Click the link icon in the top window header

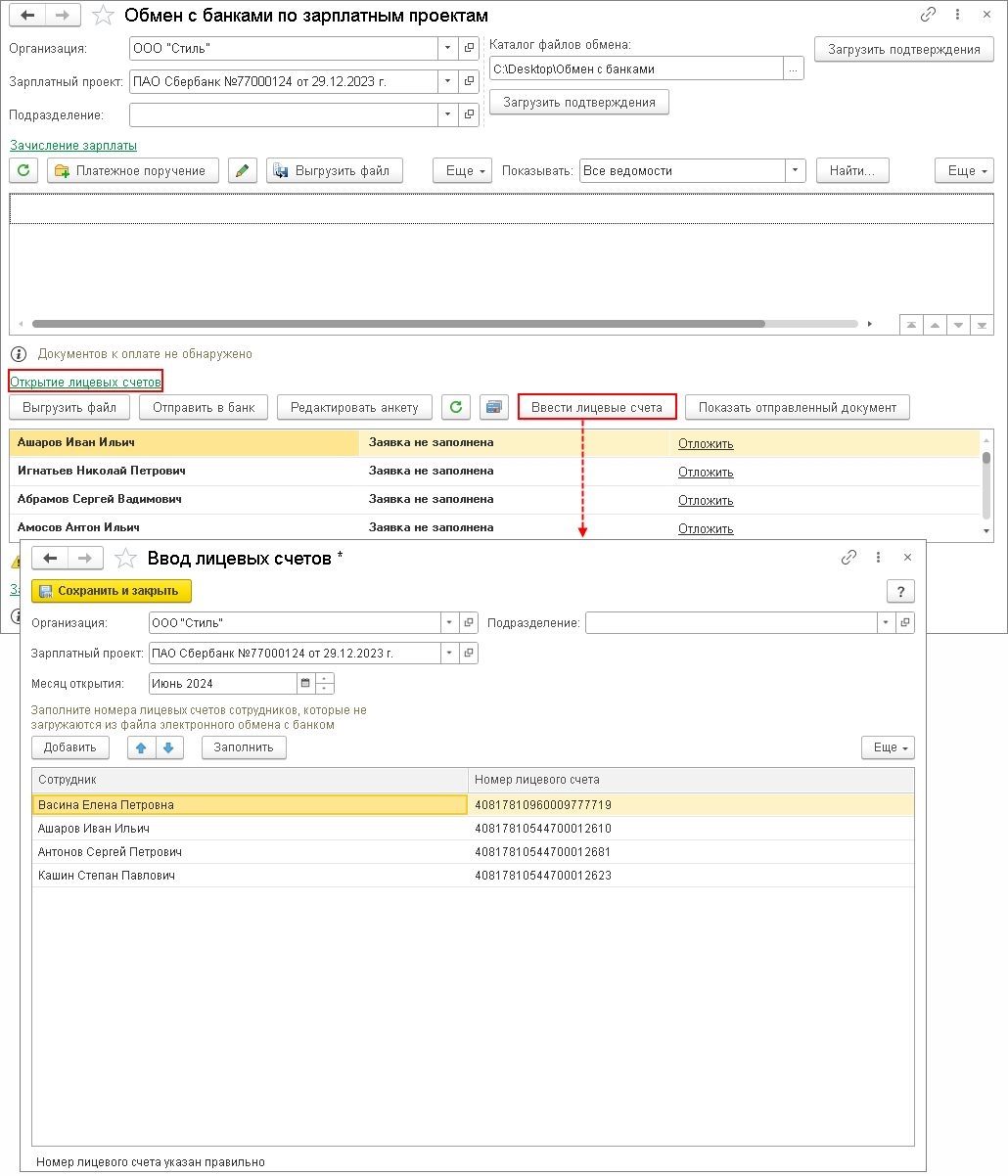point(928,16)
